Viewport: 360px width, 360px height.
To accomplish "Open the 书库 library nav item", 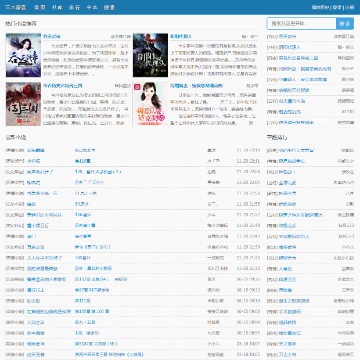I will pyautogui.click(x=57, y=7).
